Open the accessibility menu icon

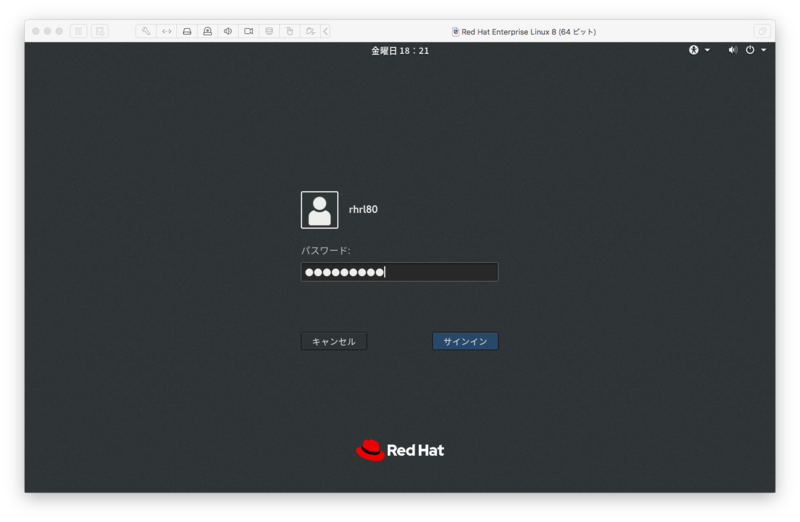coord(693,49)
